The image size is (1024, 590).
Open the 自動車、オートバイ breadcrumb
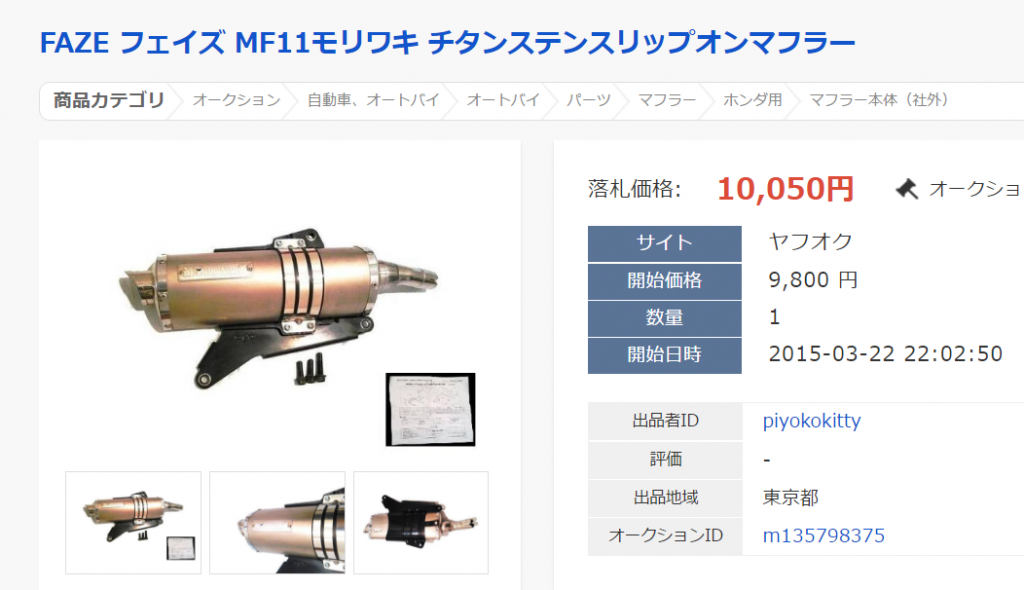374,100
